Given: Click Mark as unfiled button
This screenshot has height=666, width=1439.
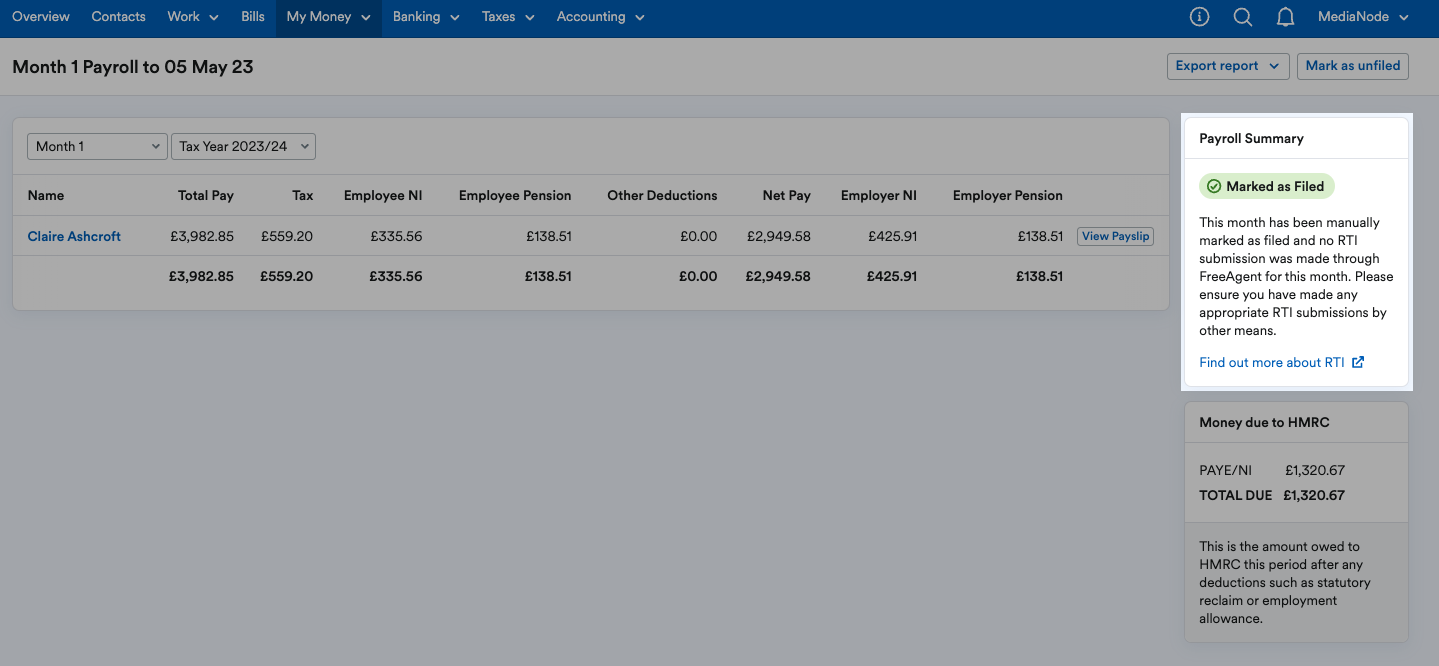Looking at the screenshot, I should click(1353, 66).
